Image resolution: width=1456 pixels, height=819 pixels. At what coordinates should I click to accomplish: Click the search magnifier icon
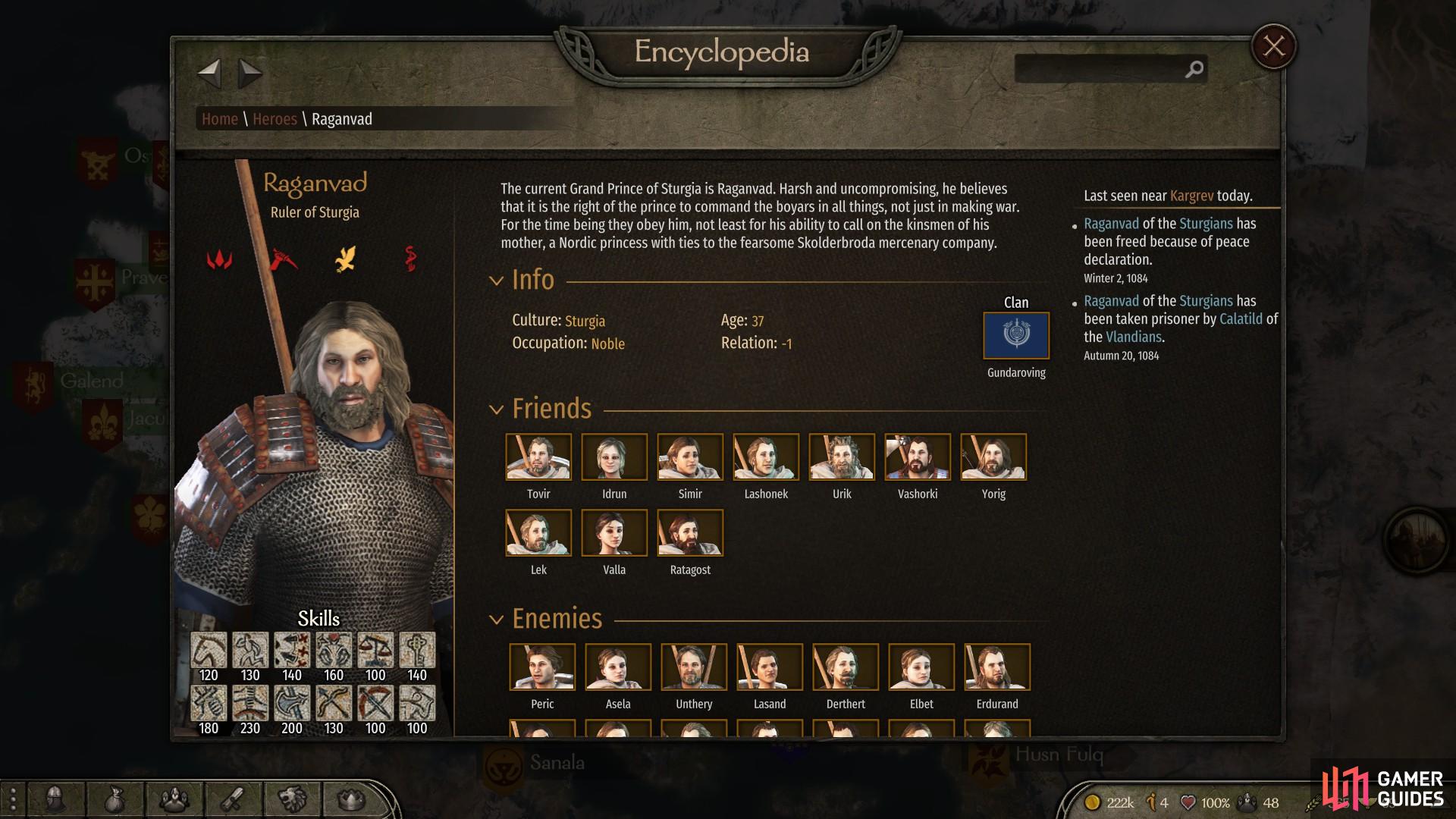click(x=1194, y=70)
